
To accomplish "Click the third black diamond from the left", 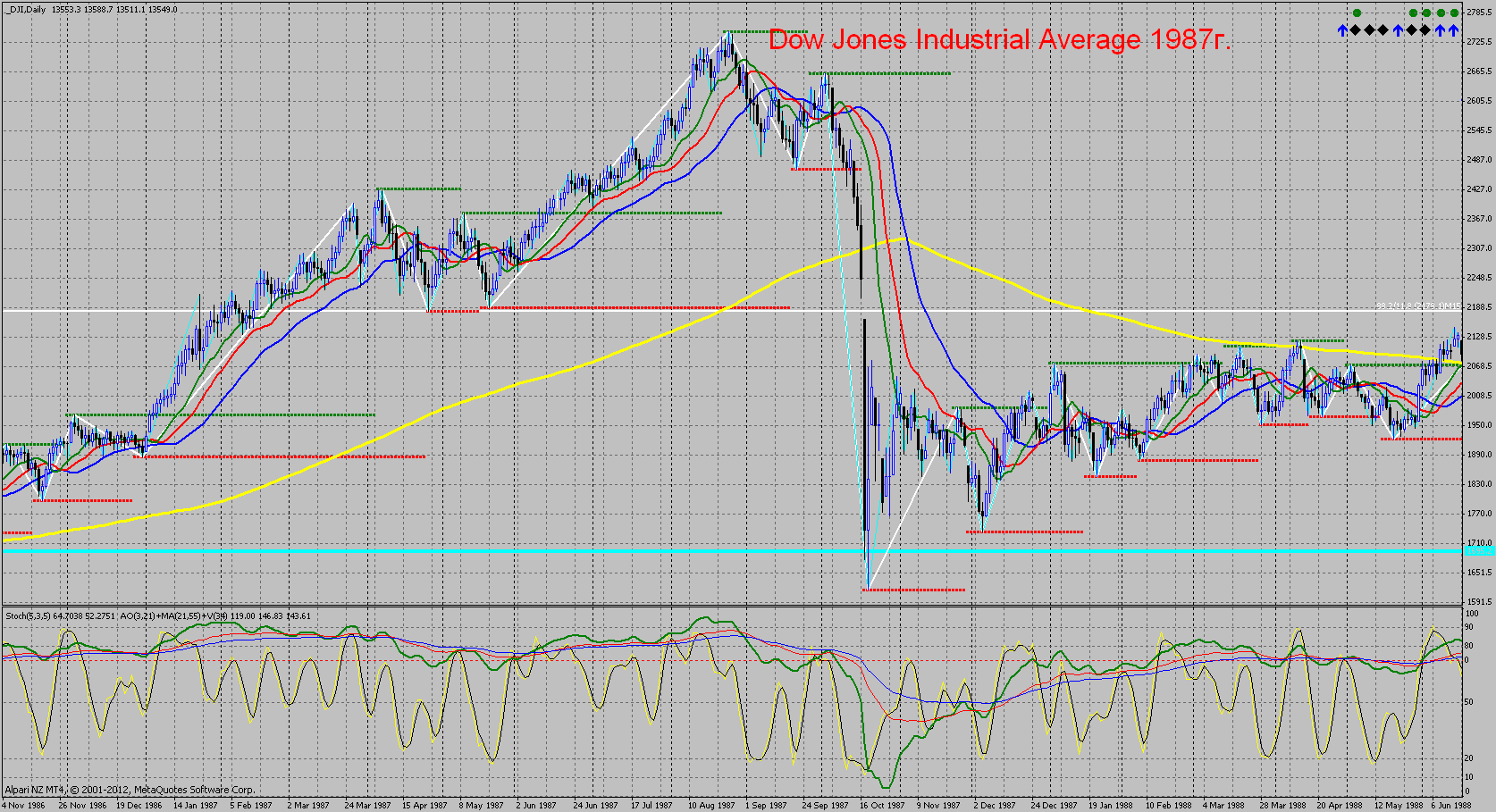I will point(1384,30).
